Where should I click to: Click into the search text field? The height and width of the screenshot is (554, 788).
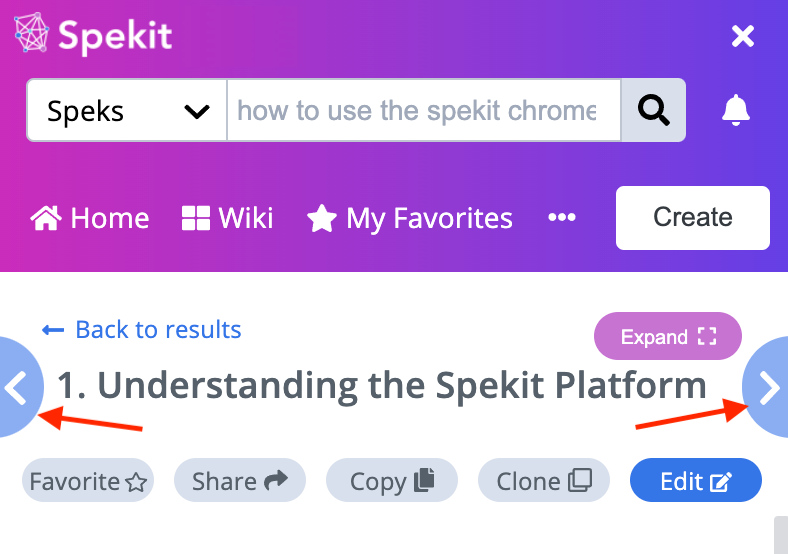pyautogui.click(x=424, y=110)
